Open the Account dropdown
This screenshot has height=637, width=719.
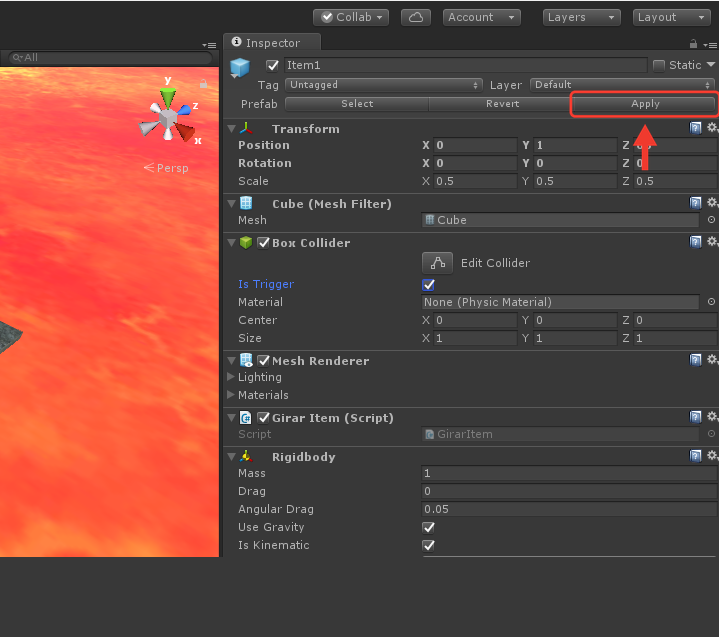(481, 17)
